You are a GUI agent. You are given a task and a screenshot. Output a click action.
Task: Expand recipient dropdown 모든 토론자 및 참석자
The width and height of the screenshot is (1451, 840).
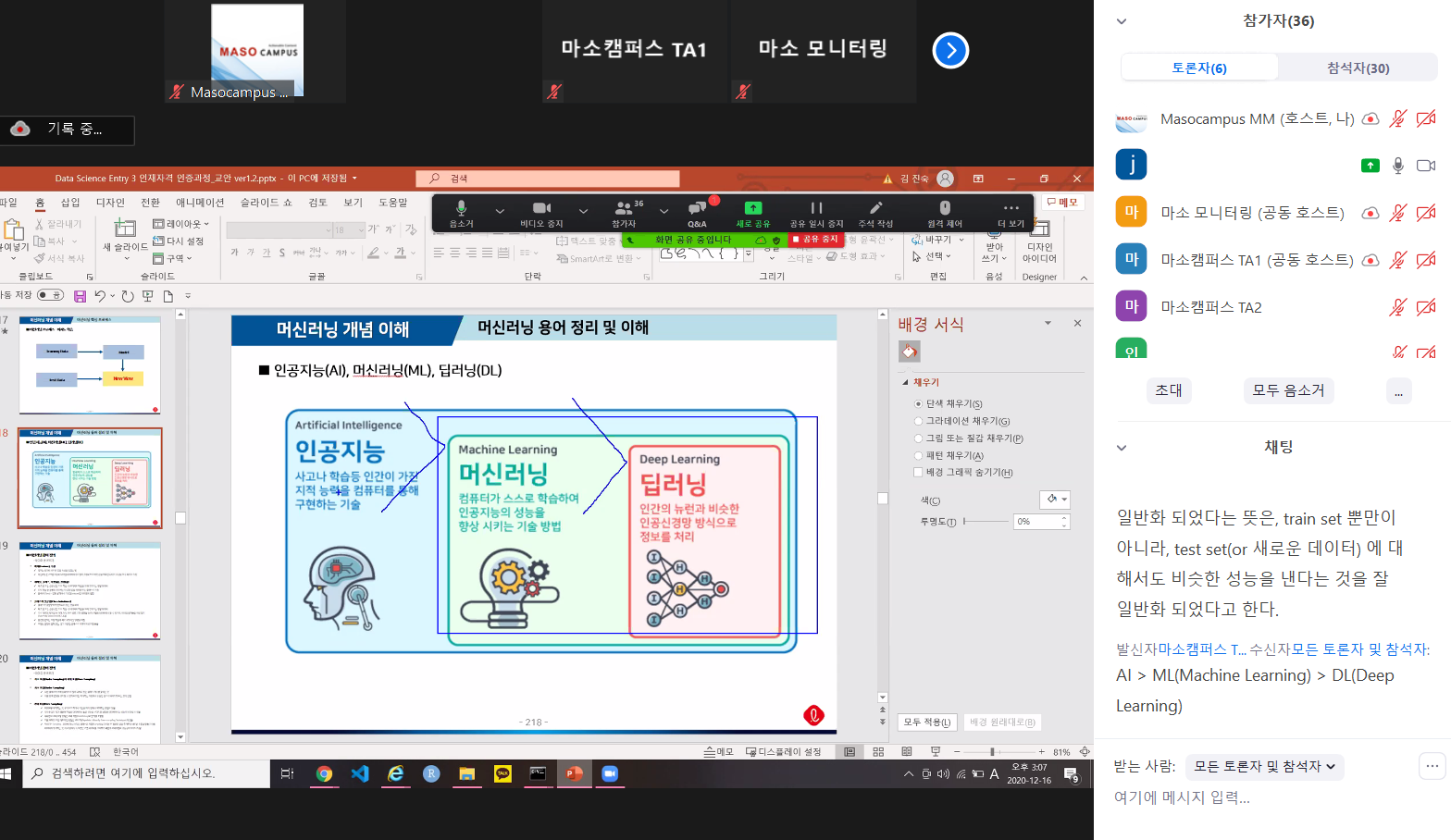point(1264,766)
